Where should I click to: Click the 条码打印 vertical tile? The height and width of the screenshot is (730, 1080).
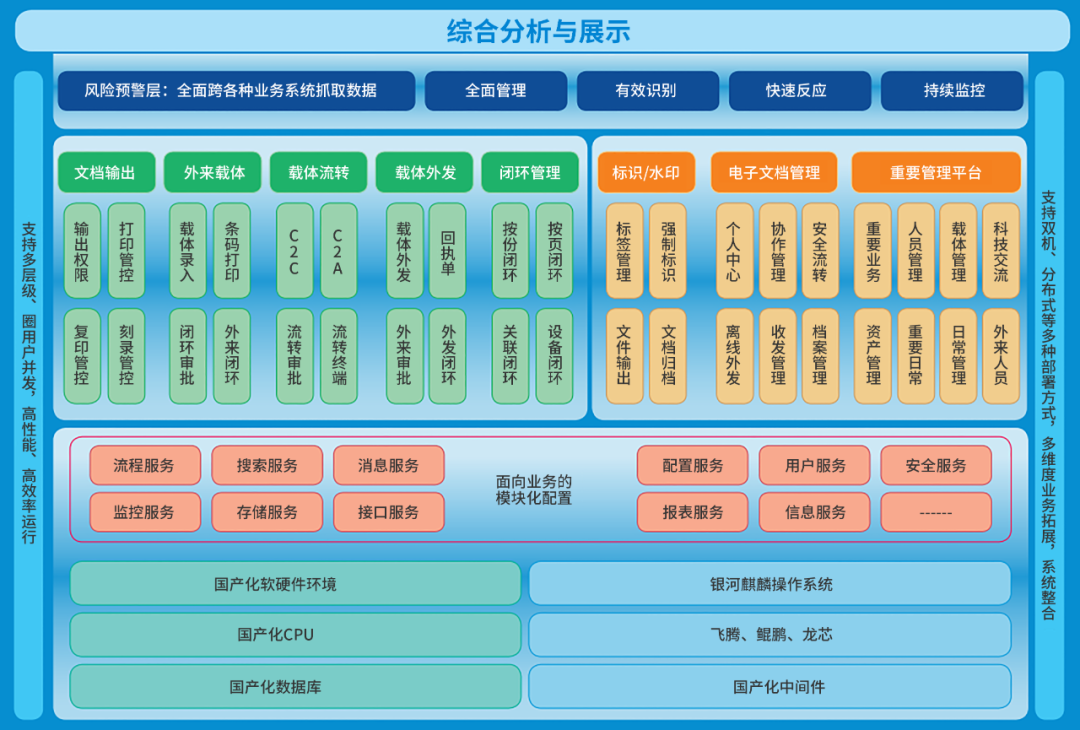coord(232,250)
